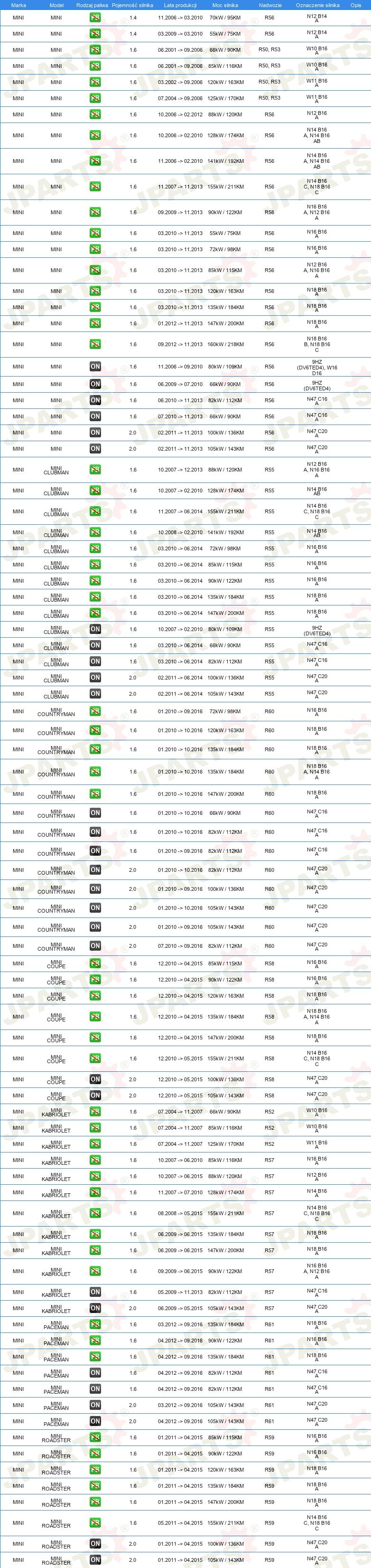
Task: Click engine capacity '1.4' in the 70kW / 95KM row
Action: [x=133, y=18]
